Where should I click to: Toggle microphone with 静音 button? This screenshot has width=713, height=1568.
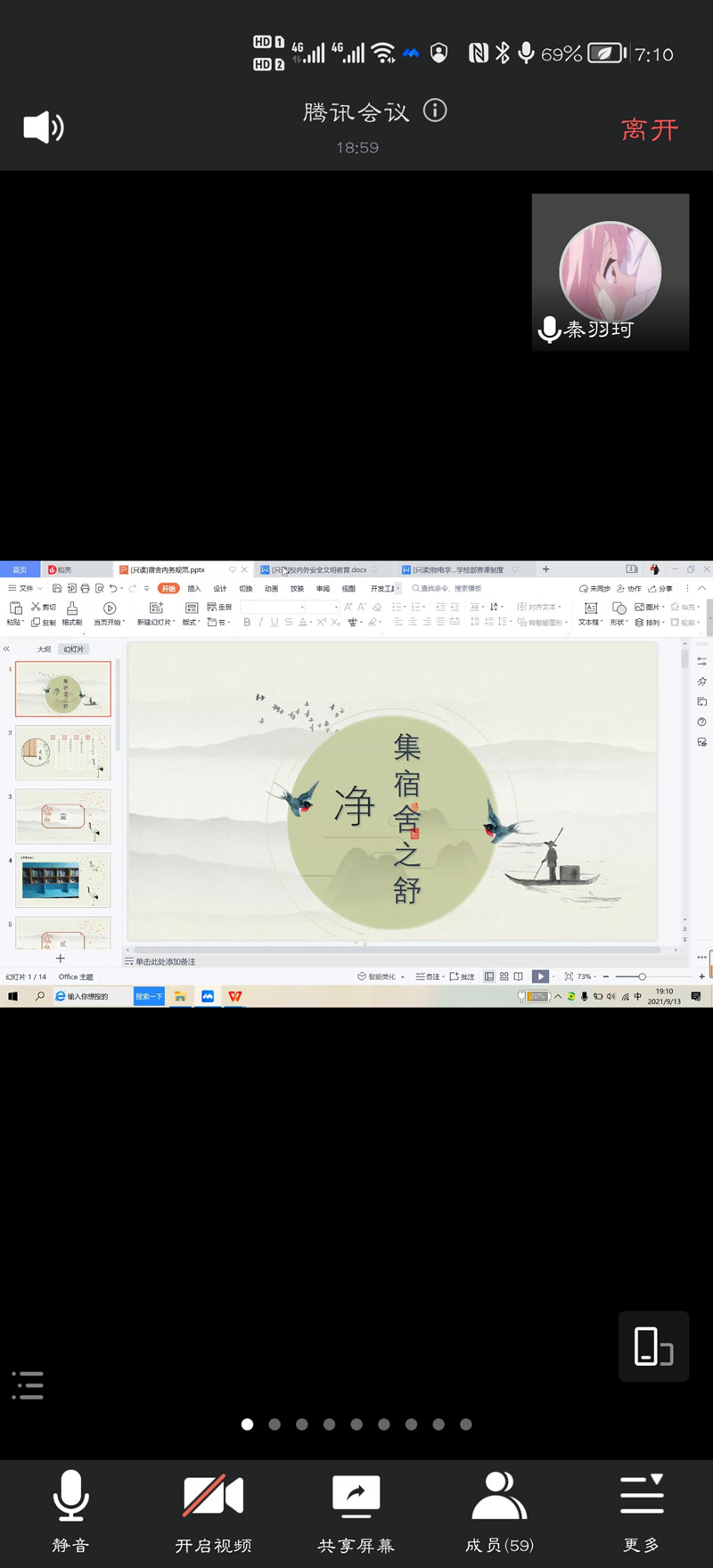tap(70, 1511)
